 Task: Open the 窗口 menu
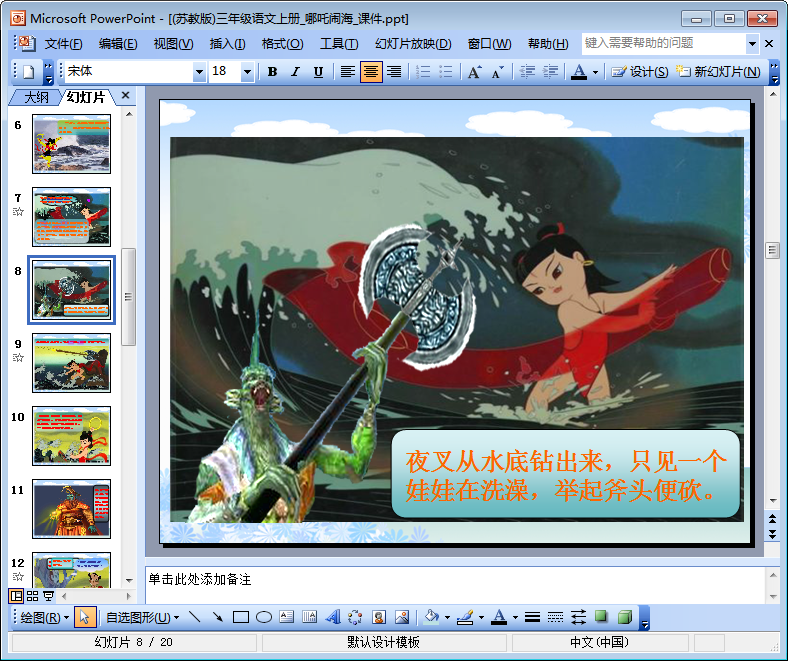[x=489, y=44]
